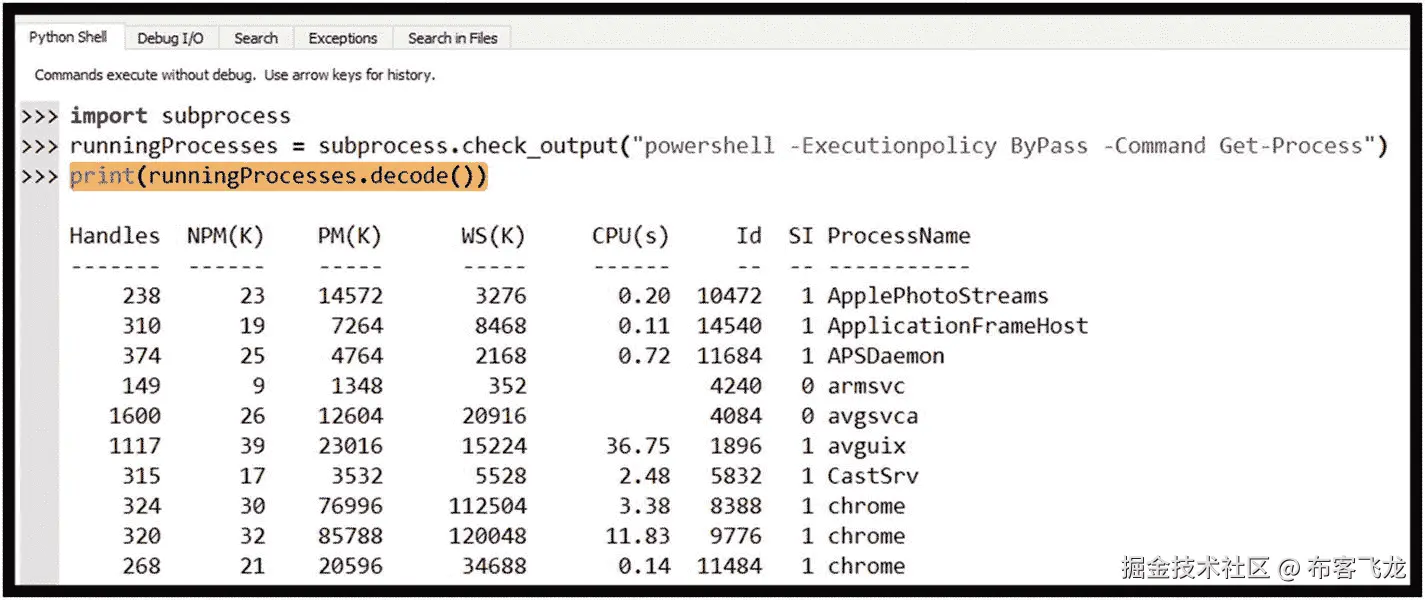
Task: Click the CastSrv process name
Action: pyautogui.click(x=872, y=476)
